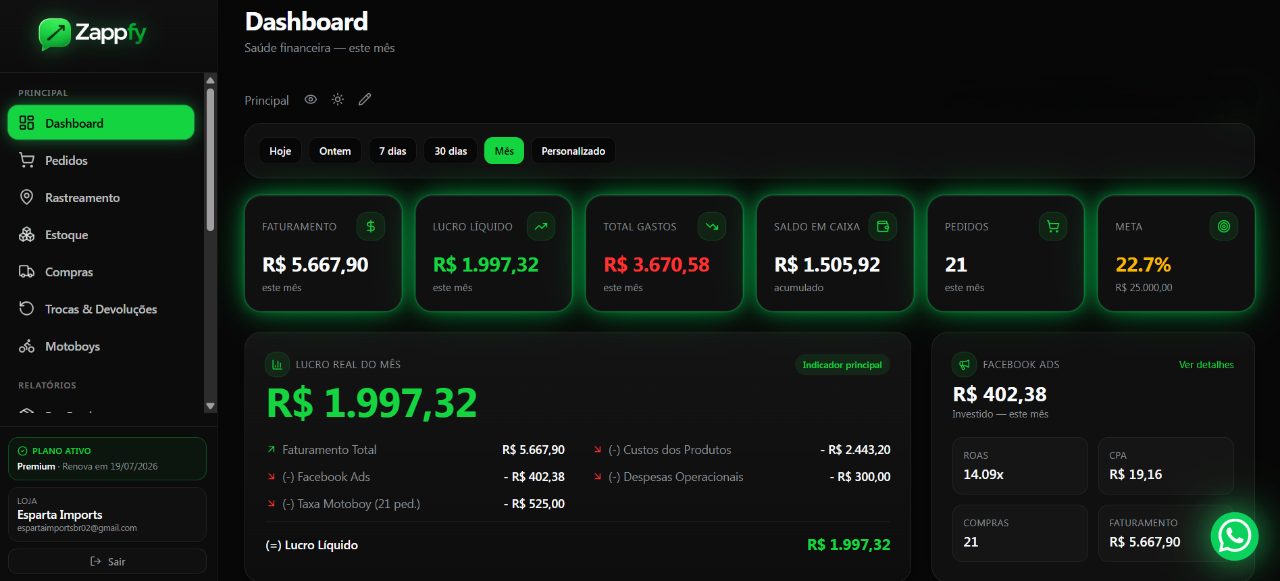This screenshot has width=1280, height=581.
Task: Click the bar chart icon by Lucro Real
Action: 277,365
